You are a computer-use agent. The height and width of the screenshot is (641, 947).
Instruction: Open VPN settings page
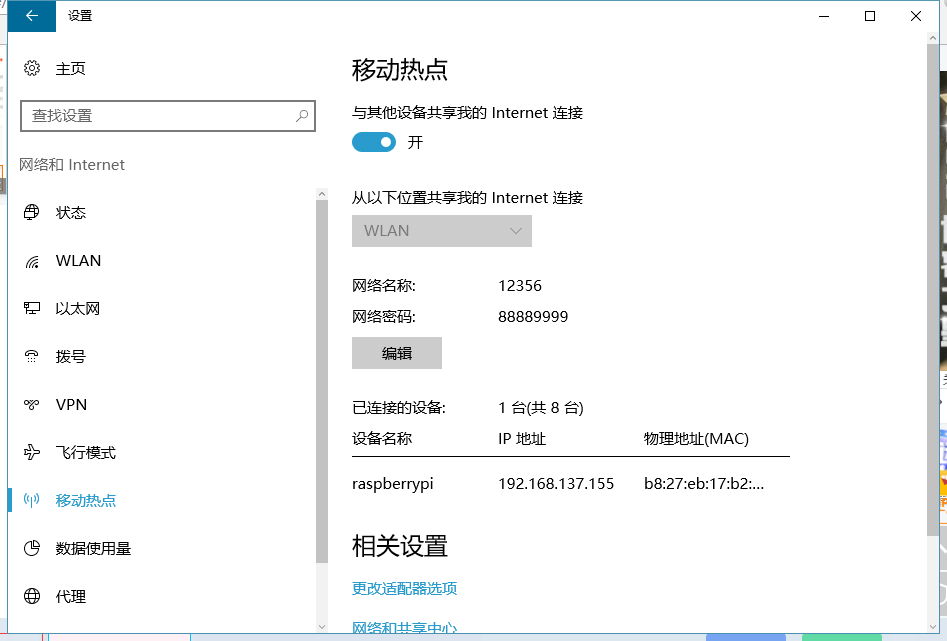point(71,404)
